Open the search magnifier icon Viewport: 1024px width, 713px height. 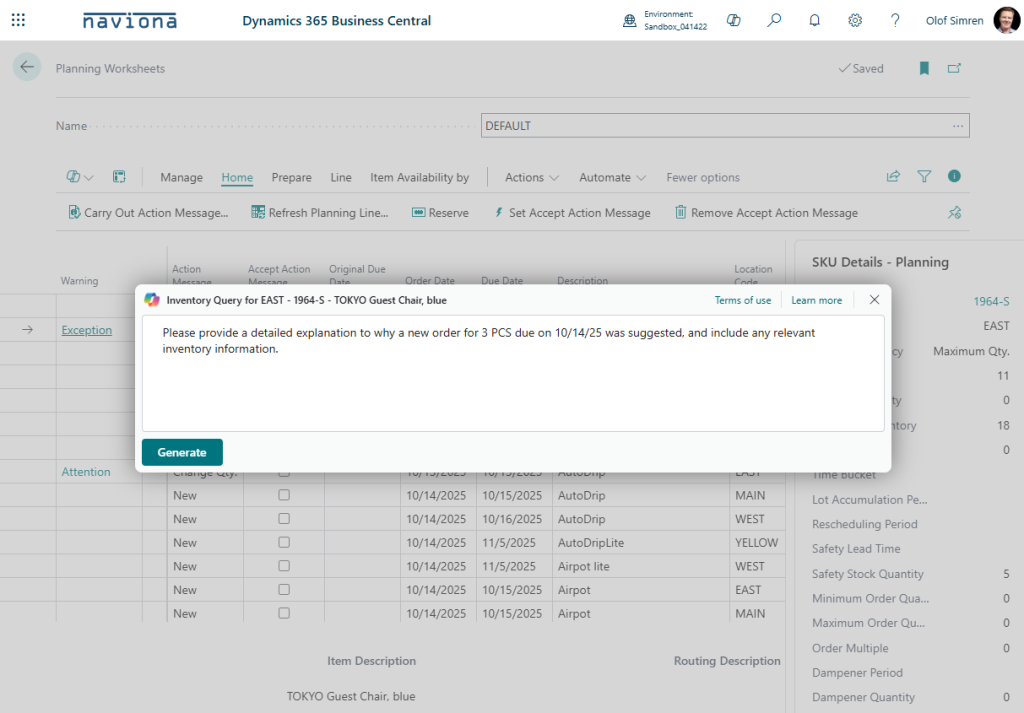[774, 20]
